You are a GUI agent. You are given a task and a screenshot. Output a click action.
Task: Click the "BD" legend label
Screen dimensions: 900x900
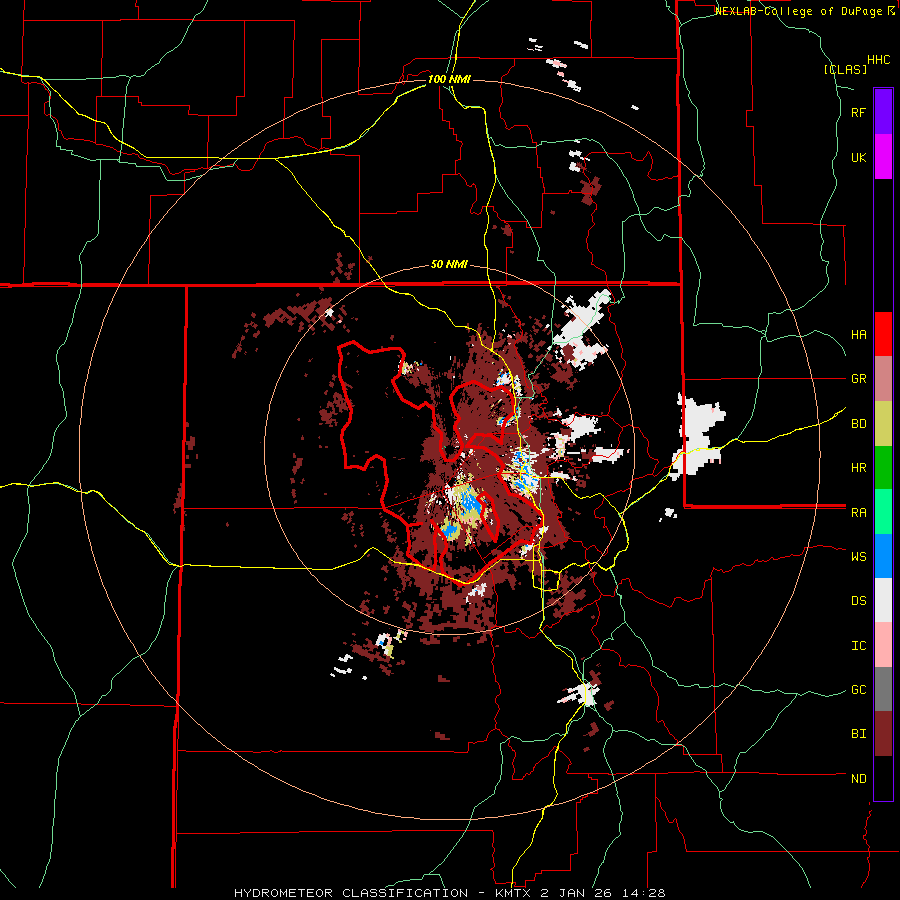[858, 424]
